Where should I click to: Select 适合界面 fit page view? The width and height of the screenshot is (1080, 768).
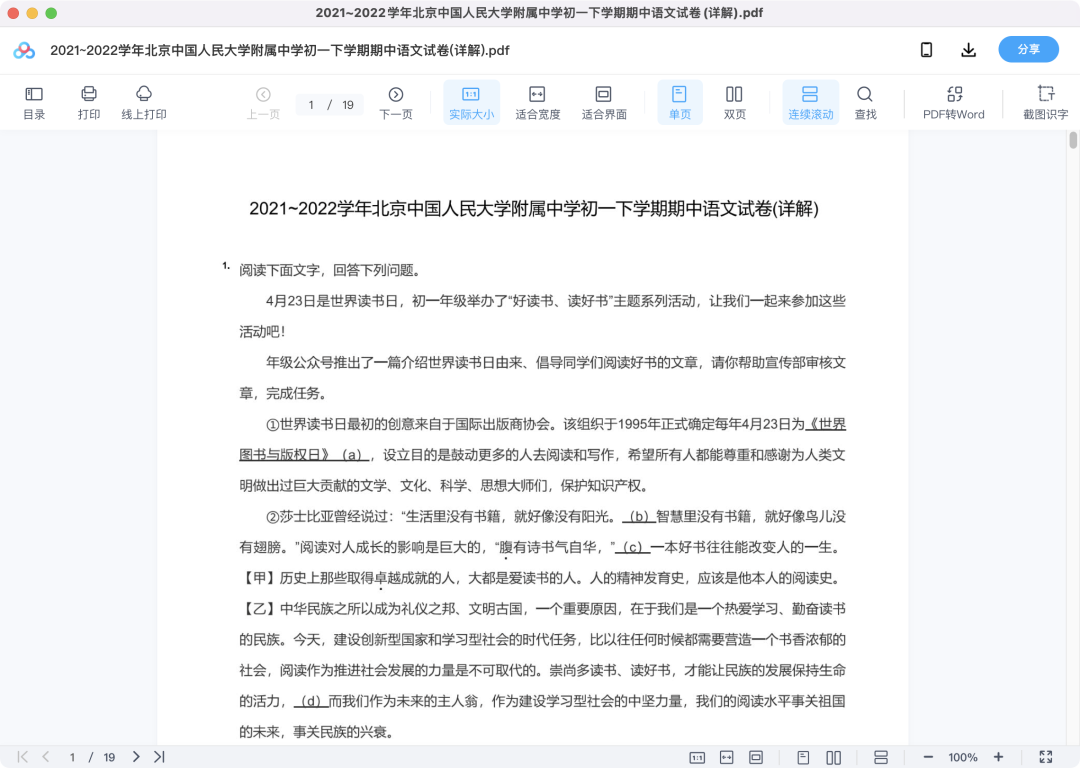604,103
